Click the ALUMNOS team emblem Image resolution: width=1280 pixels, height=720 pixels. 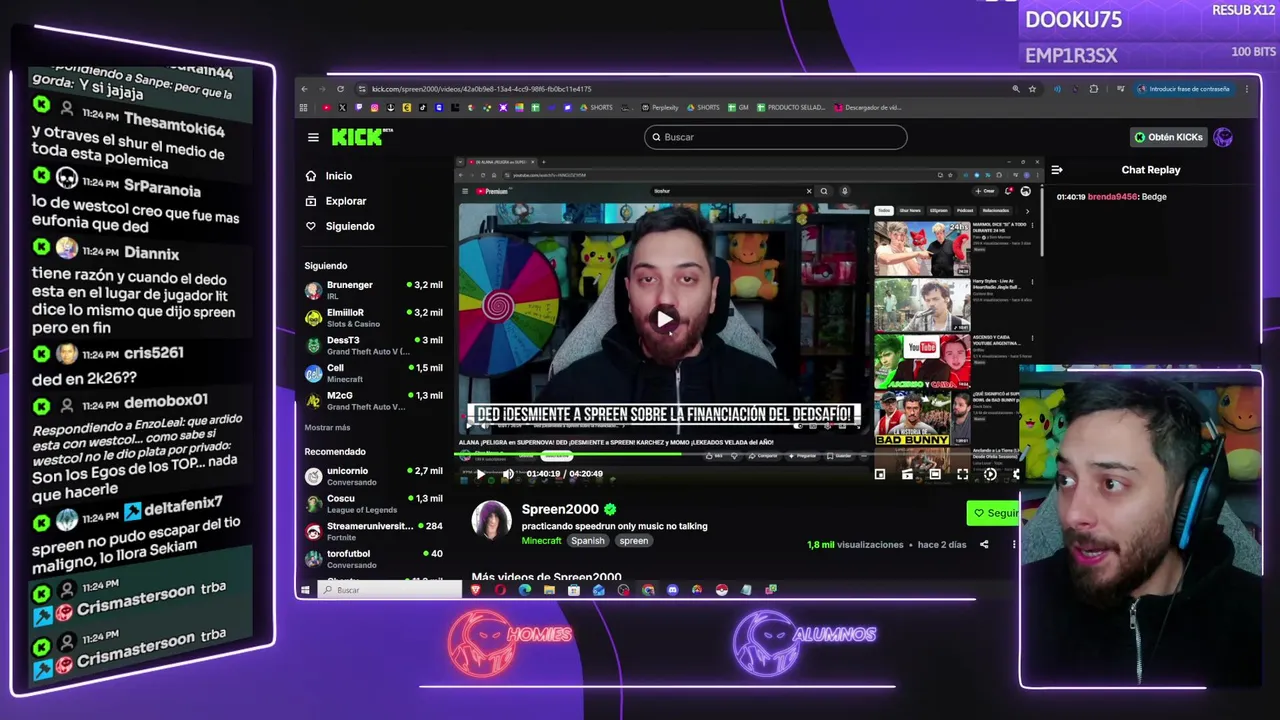pyautogui.click(x=804, y=644)
